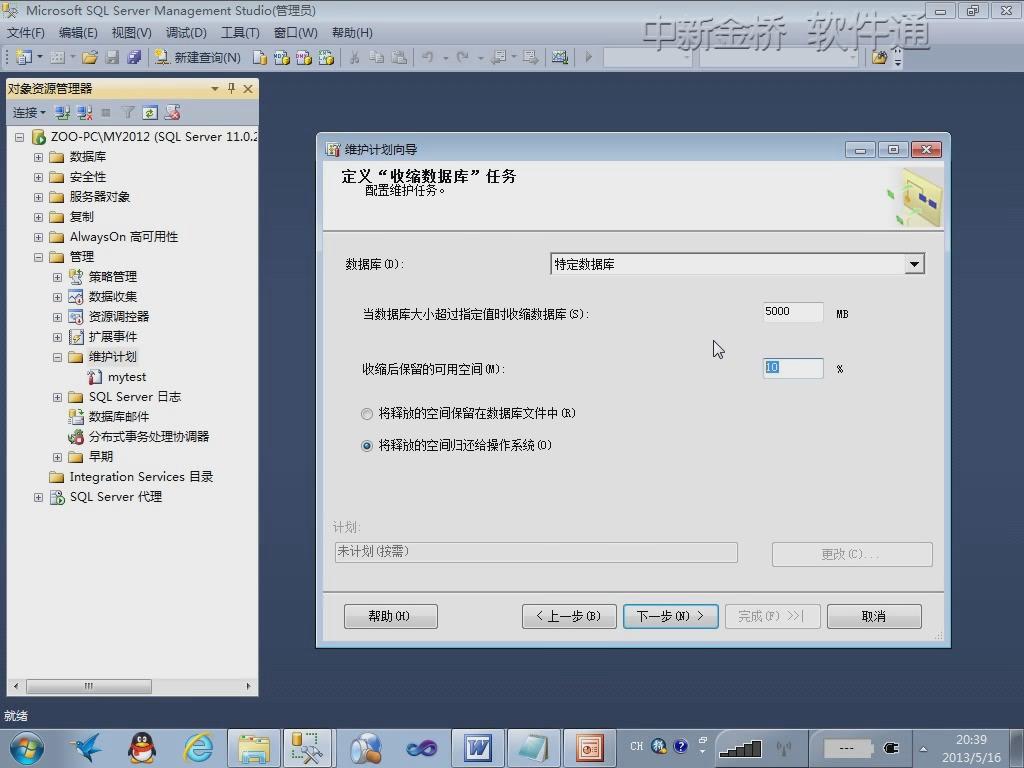Expand the 服务器对象 tree node
This screenshot has height=768, width=1024.
point(39,197)
